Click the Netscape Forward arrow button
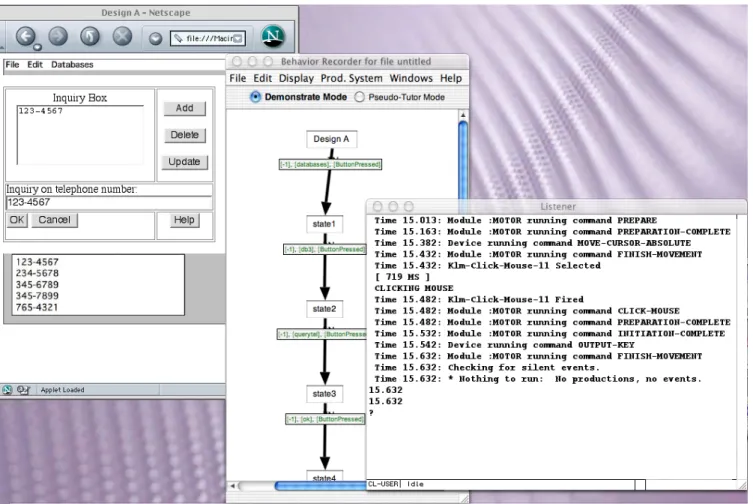The height and width of the screenshot is (504, 753). point(58,36)
